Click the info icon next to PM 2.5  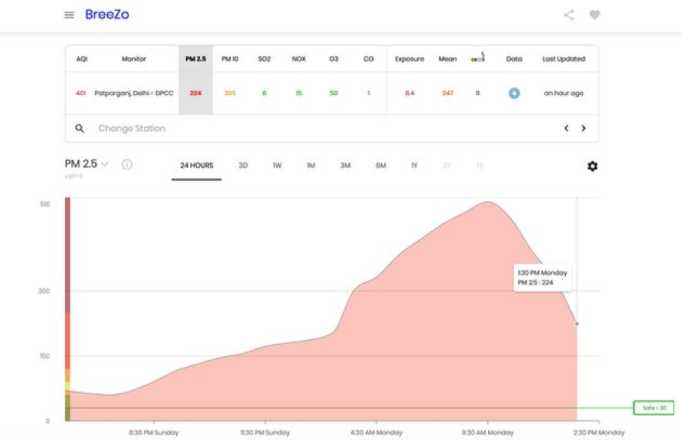click(127, 164)
